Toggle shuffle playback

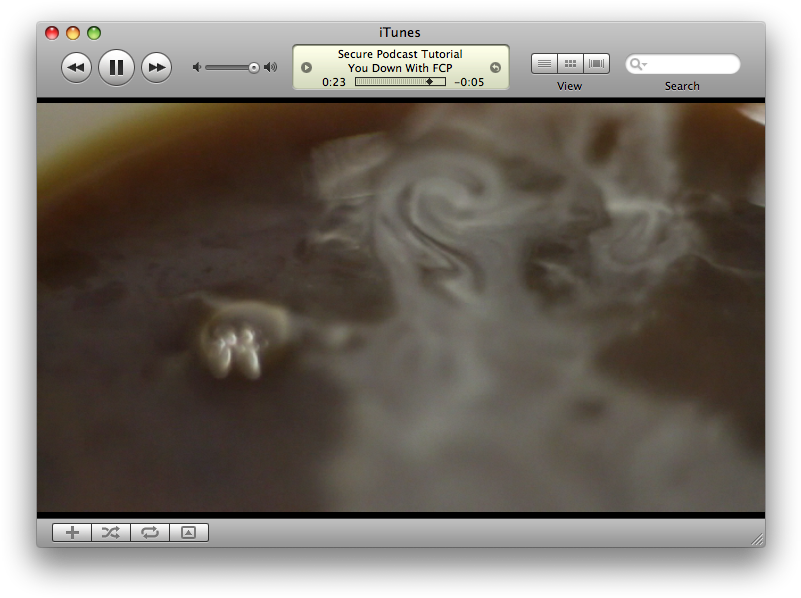[x=111, y=532]
